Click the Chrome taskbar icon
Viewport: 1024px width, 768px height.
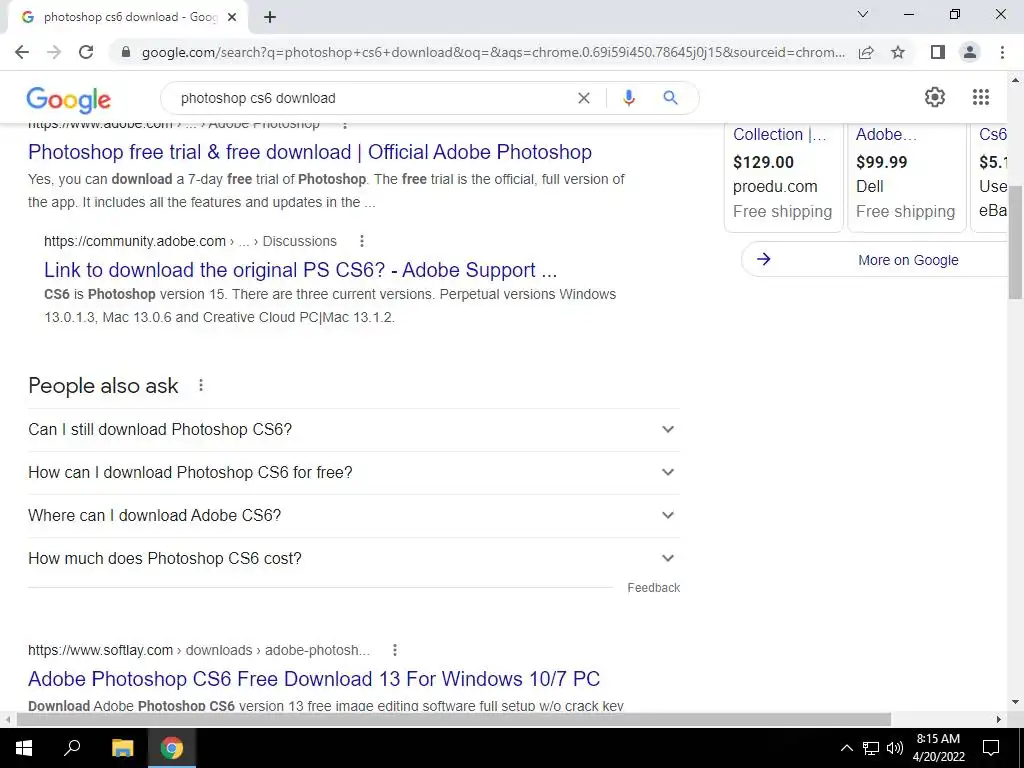(172, 748)
